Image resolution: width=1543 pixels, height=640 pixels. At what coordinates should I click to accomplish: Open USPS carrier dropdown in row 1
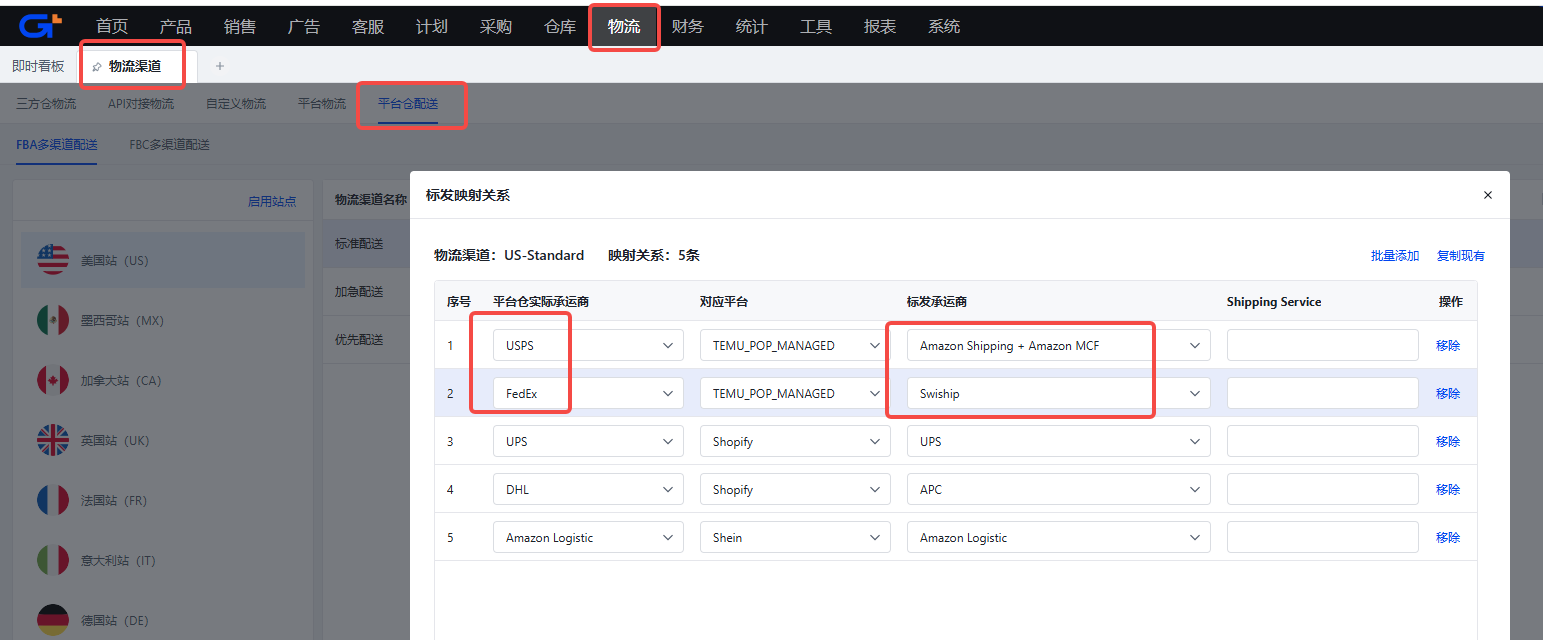(588, 345)
